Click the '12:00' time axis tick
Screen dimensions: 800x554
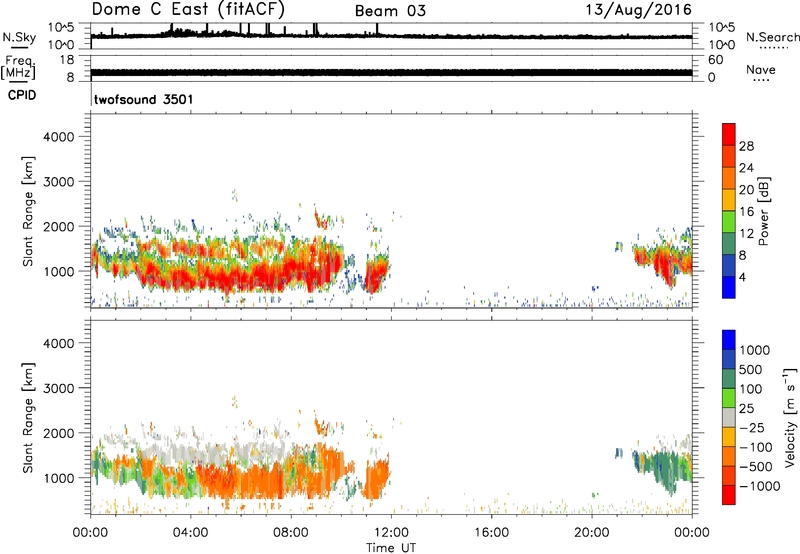pos(391,533)
